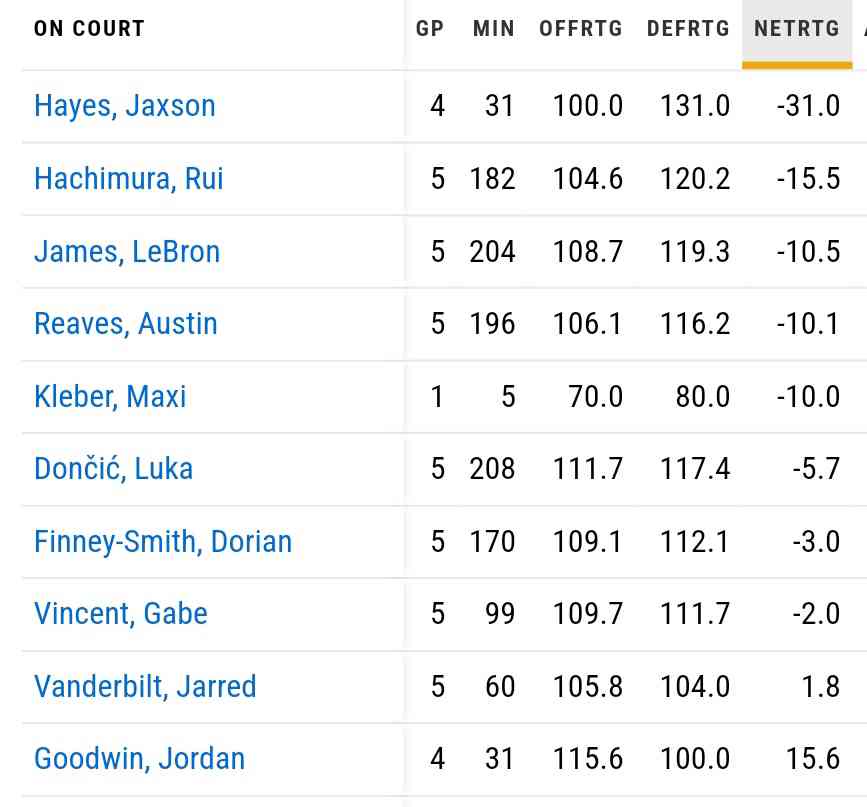Select Maxi Kleber player link

pos(110,397)
